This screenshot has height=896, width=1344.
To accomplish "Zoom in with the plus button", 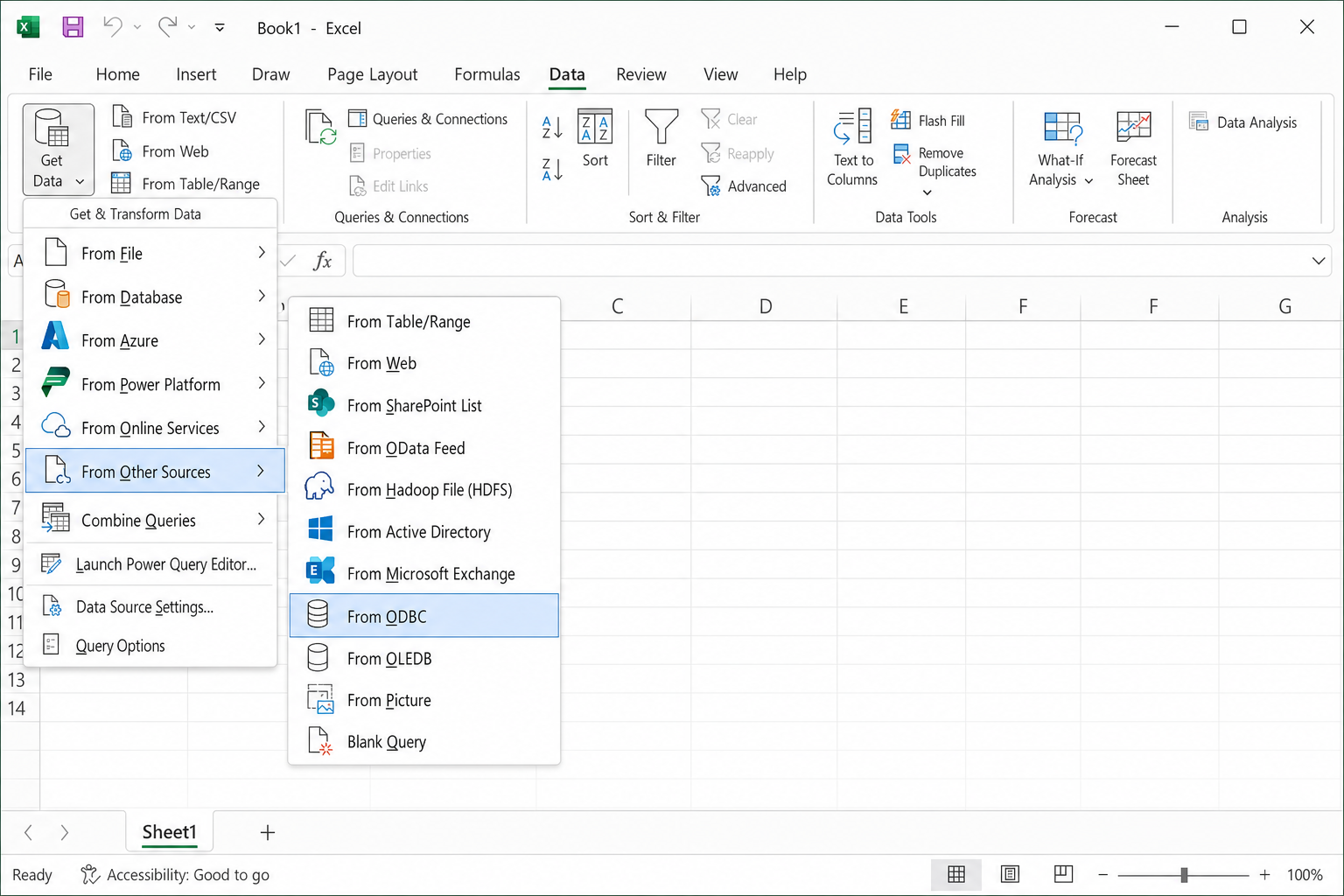I will tap(1264, 875).
